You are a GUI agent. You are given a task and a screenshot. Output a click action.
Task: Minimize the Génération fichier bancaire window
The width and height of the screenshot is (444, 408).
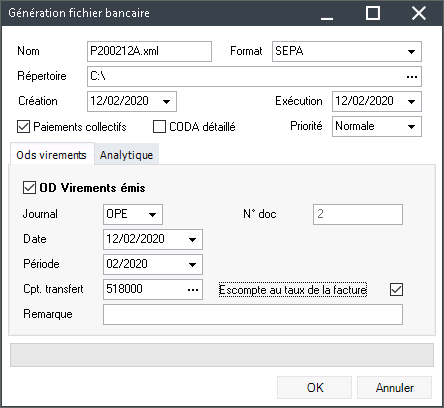pyautogui.click(x=327, y=14)
